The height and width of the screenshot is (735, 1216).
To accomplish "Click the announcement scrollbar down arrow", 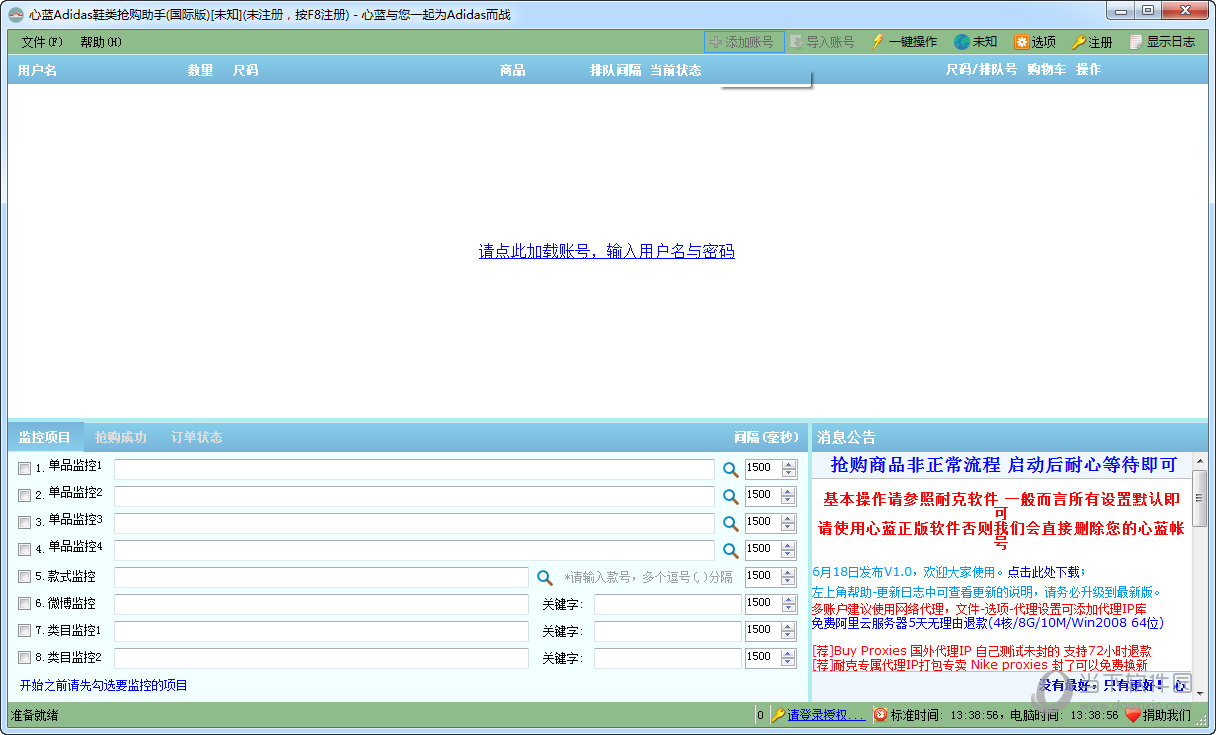I will tap(1200, 692).
